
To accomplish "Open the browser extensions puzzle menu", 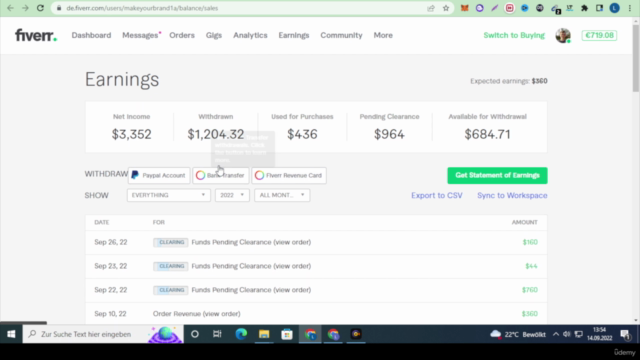I will [x=584, y=8].
